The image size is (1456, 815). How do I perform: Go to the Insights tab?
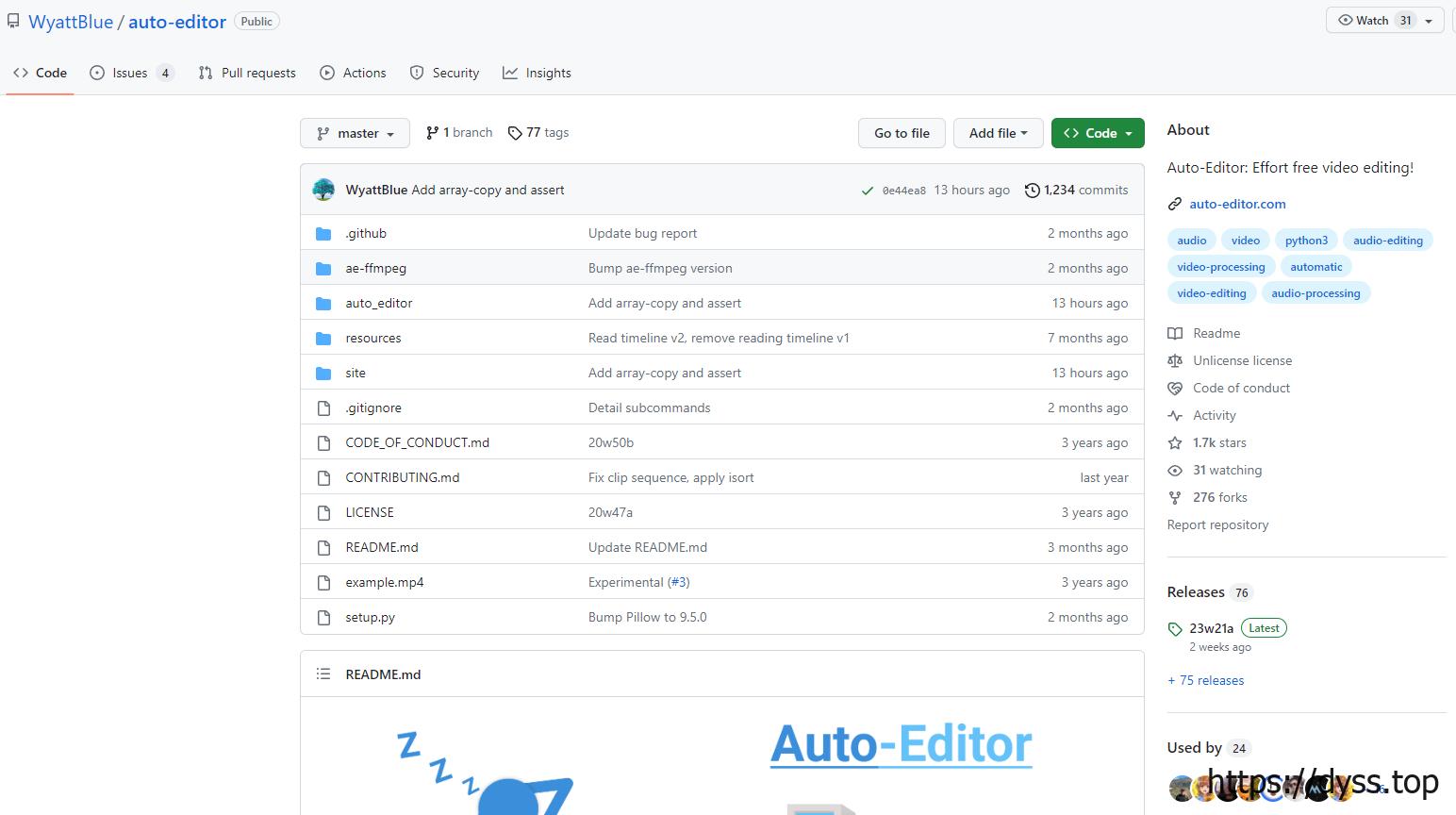(x=537, y=73)
